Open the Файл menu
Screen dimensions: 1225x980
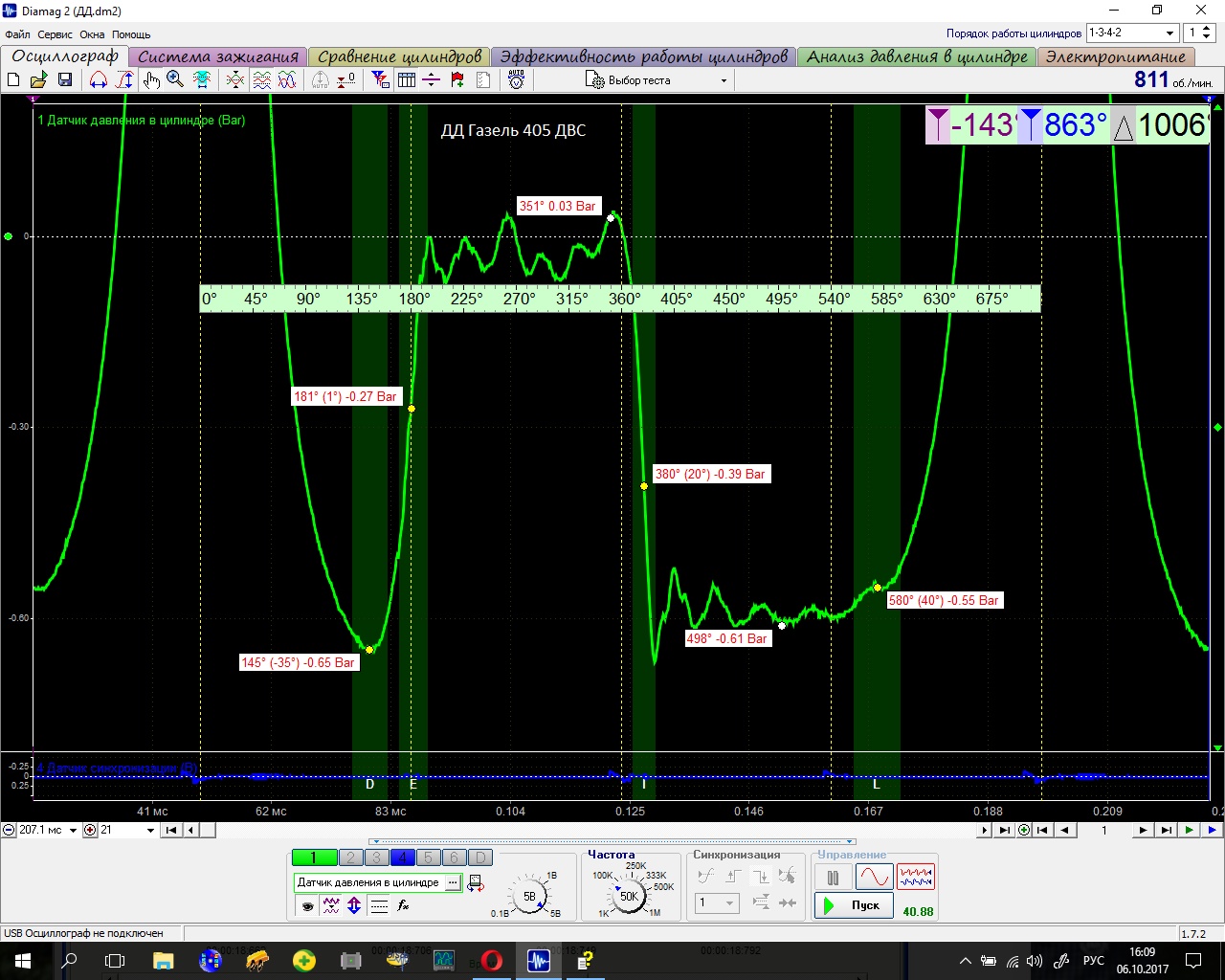[x=17, y=34]
